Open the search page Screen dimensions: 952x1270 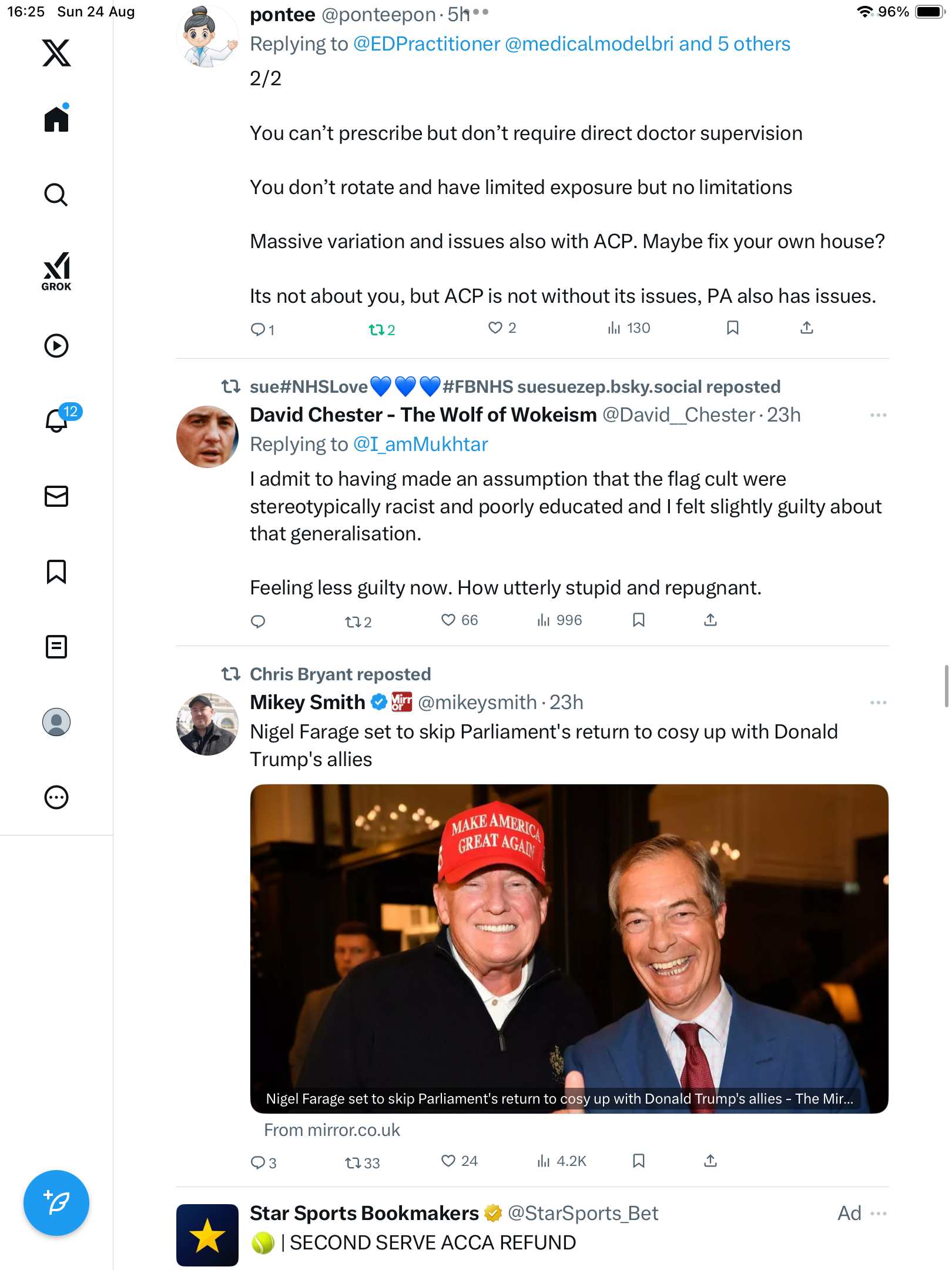tap(56, 195)
